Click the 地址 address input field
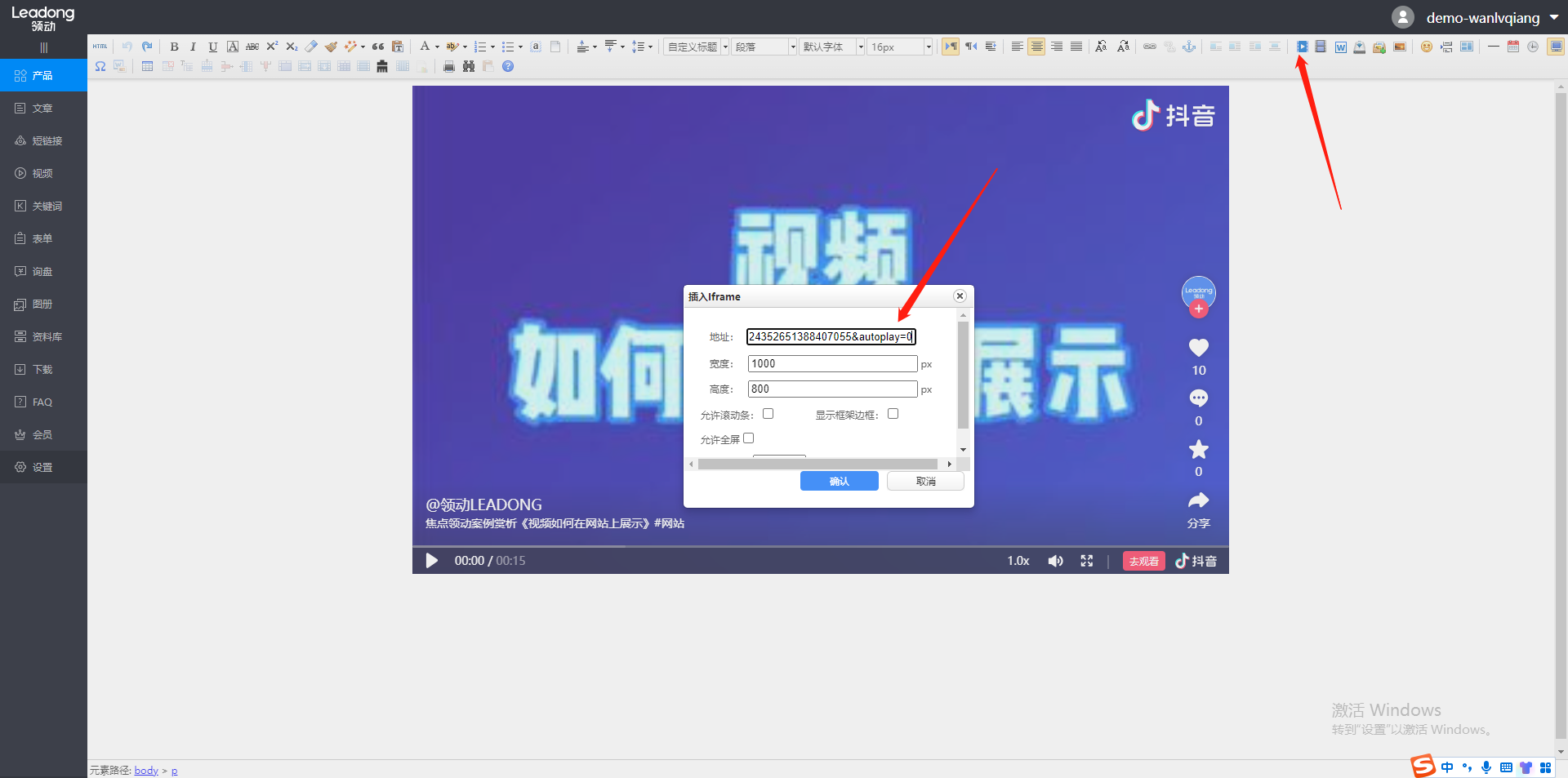The width and height of the screenshot is (1568, 778). click(831, 336)
